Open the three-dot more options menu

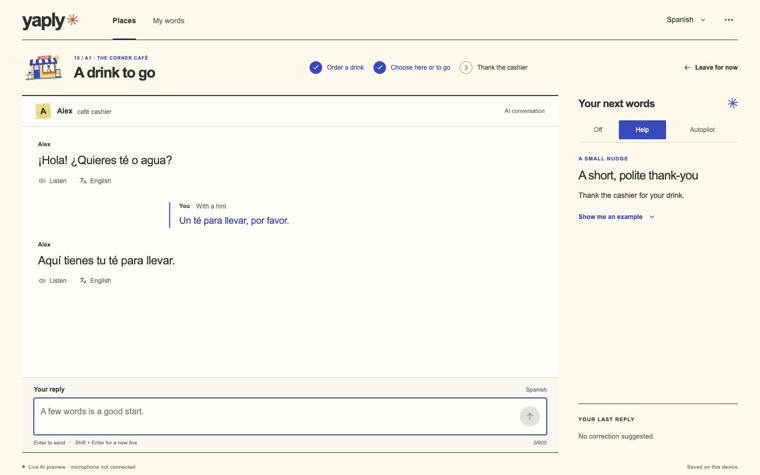click(728, 20)
